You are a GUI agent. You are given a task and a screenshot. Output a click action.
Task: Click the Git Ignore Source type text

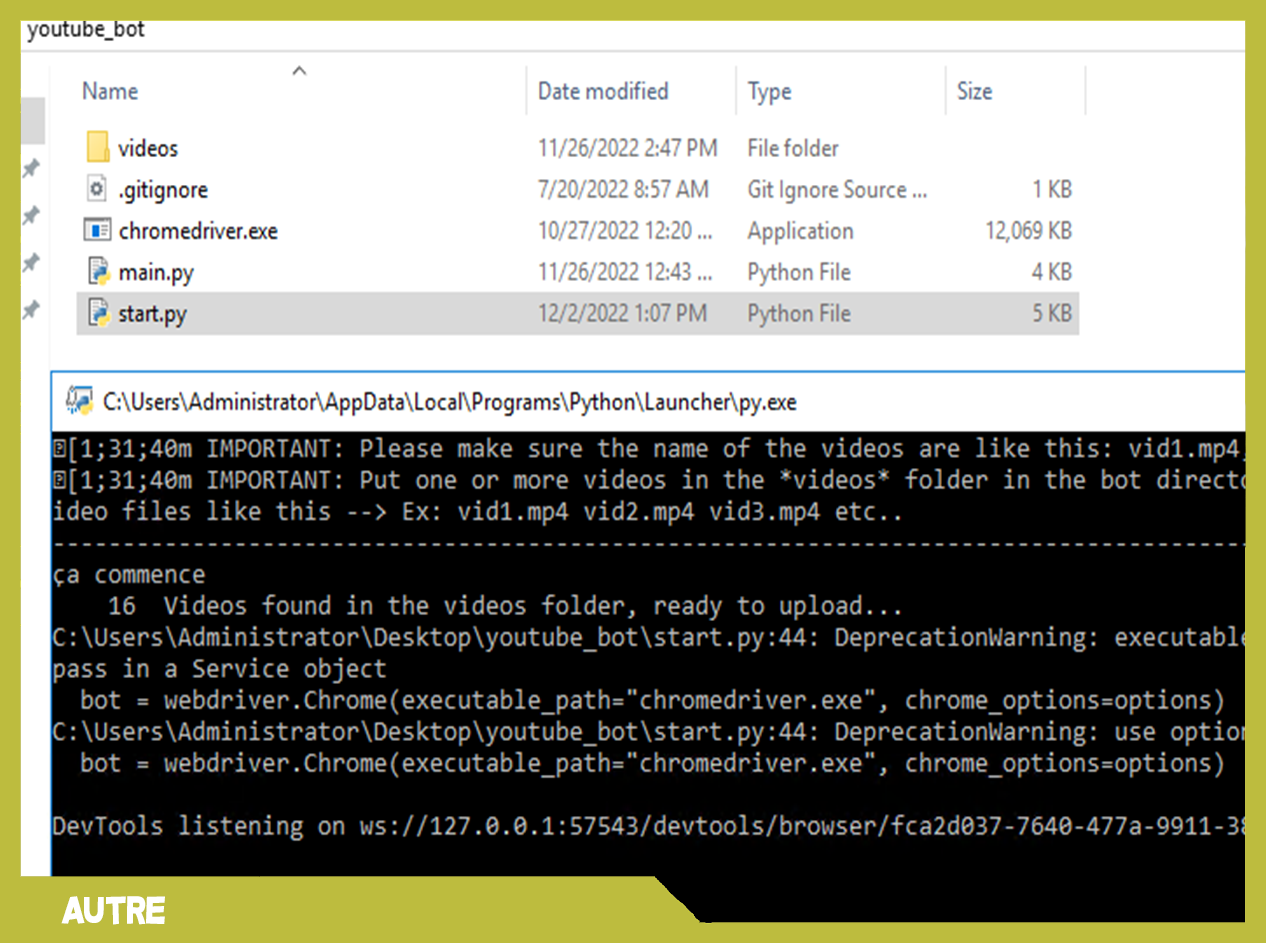coord(836,189)
